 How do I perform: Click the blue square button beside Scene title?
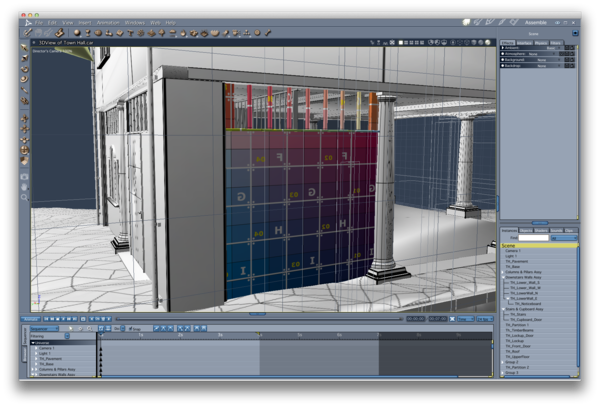pos(575,33)
